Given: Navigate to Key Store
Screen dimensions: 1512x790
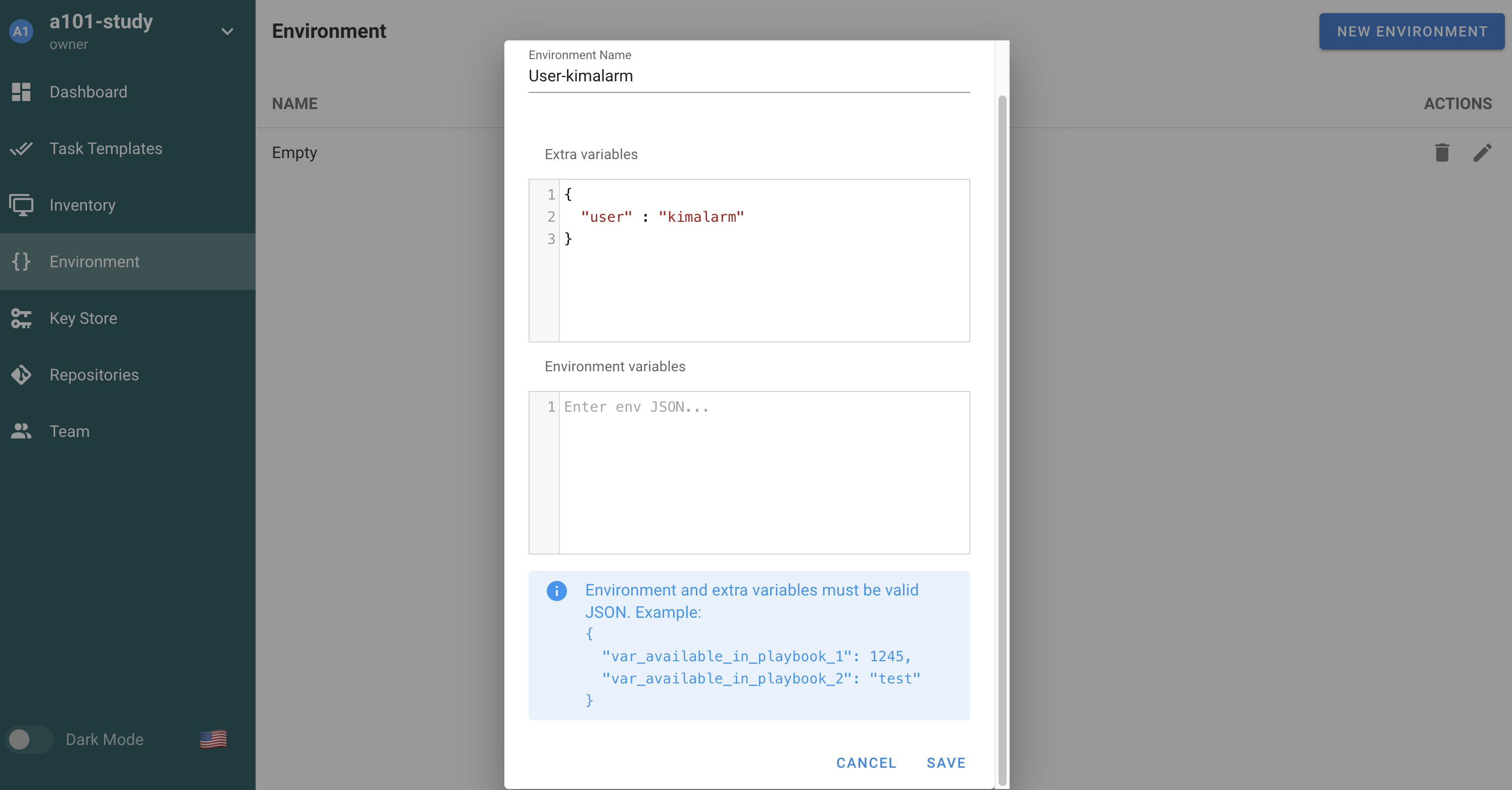Looking at the screenshot, I should point(127,318).
